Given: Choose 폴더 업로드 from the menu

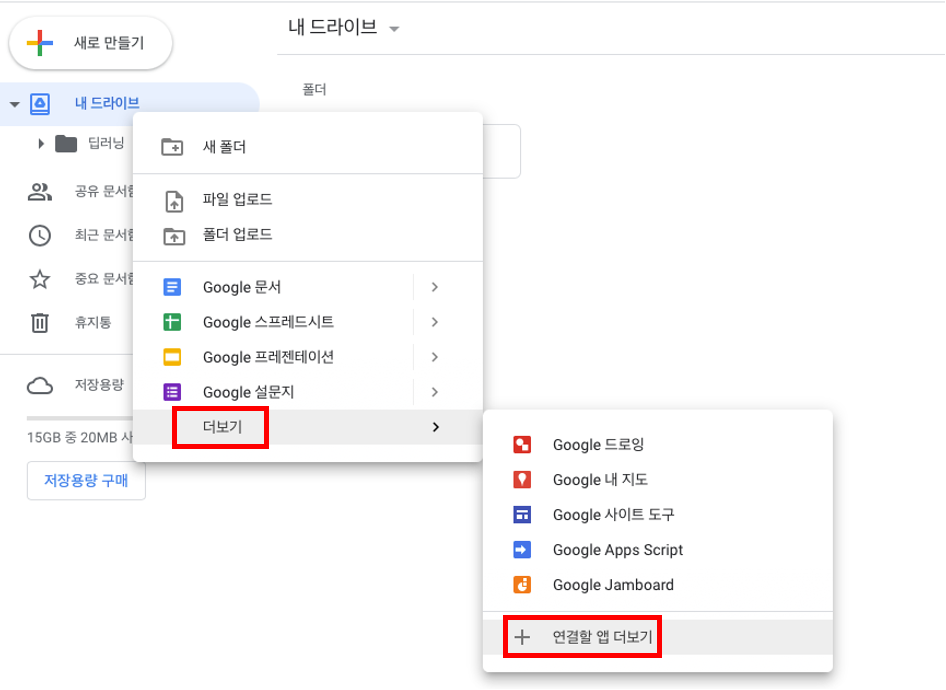Looking at the screenshot, I should 308,235.
